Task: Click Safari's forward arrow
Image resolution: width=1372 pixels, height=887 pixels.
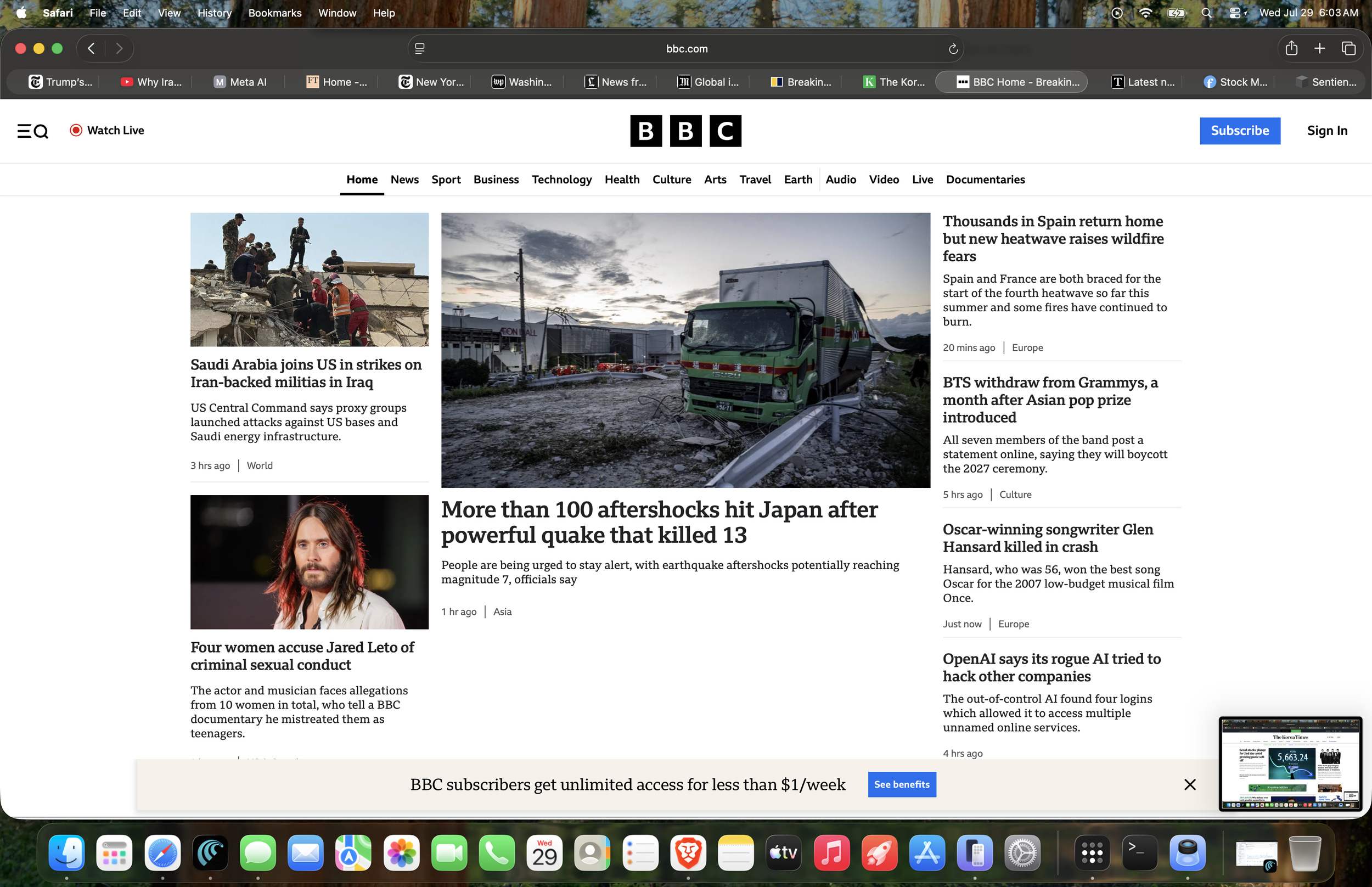Action: pyautogui.click(x=119, y=48)
